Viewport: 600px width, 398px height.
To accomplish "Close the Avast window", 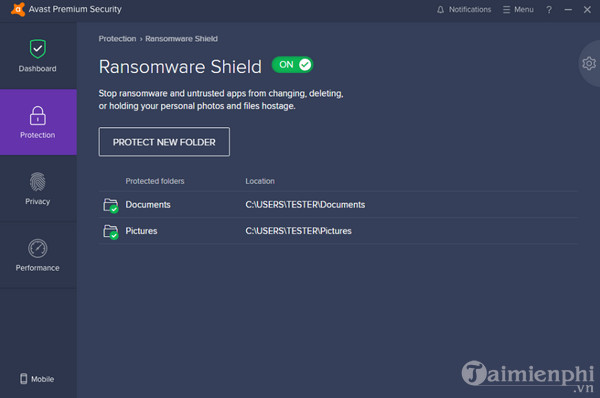I will click(x=587, y=10).
